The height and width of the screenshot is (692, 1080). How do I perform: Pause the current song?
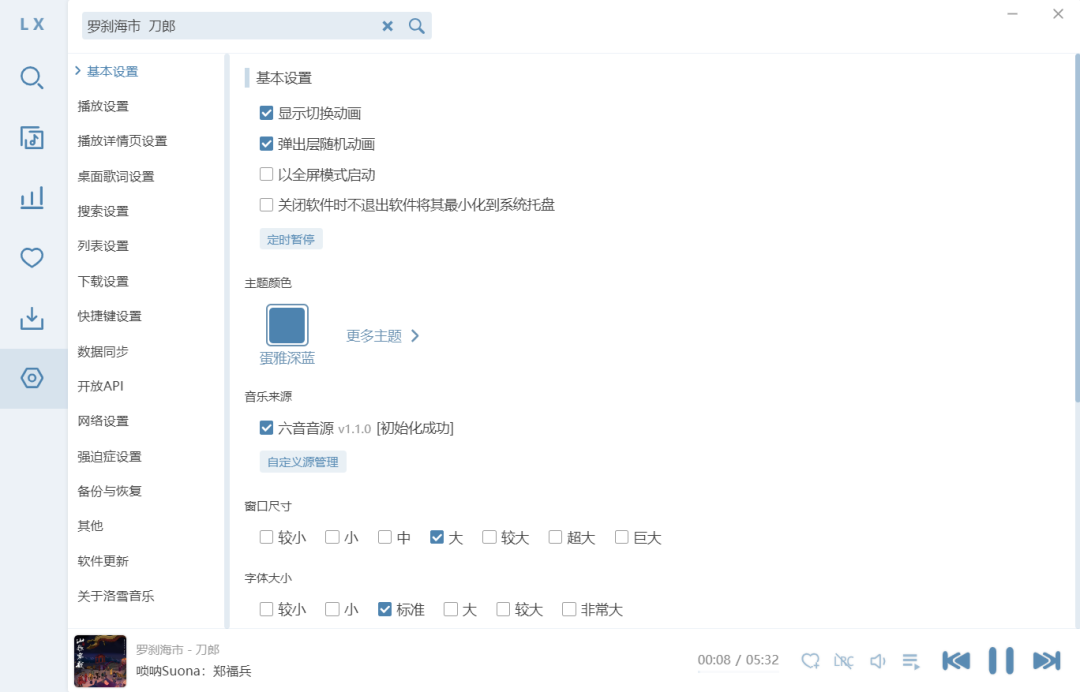tap(1001, 660)
